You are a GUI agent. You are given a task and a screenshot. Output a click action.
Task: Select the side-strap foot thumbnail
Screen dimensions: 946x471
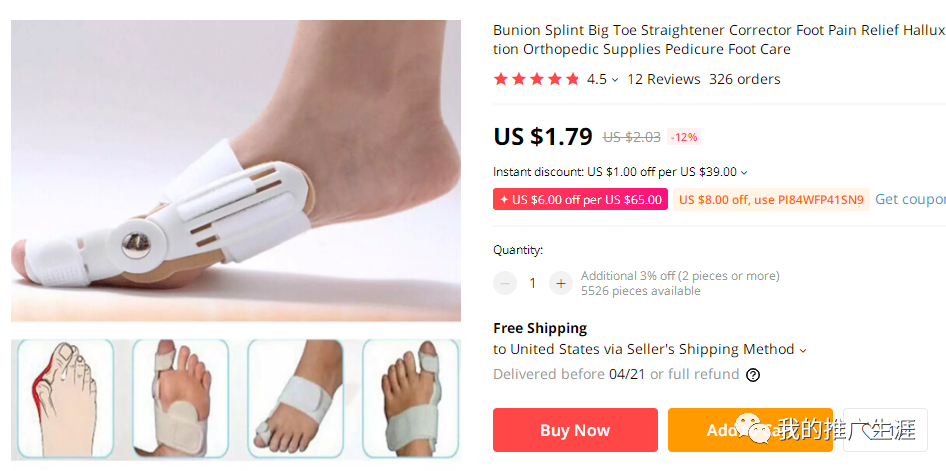[295, 398]
